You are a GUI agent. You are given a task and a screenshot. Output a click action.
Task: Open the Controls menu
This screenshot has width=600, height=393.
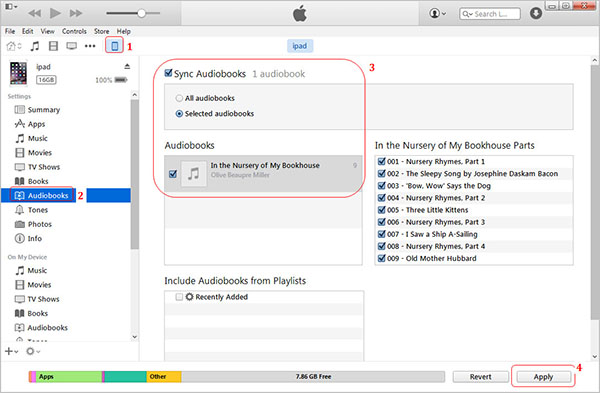coord(74,31)
